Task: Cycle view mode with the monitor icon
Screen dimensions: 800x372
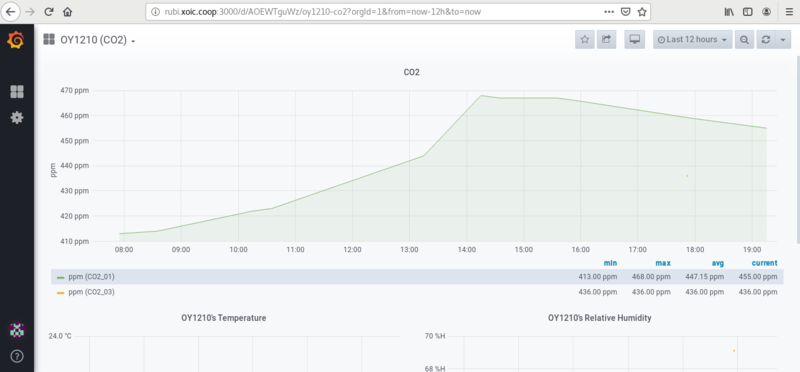Action: (635, 39)
